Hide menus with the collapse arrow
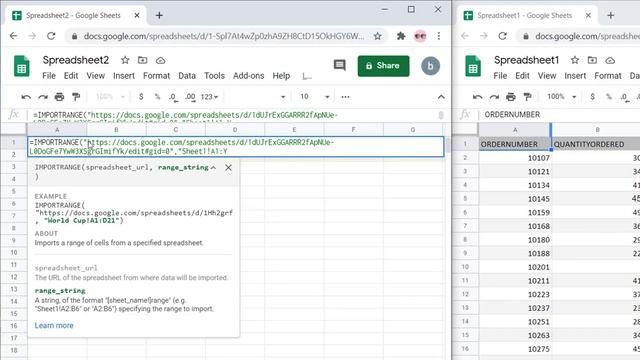The image size is (640, 360). [x=441, y=97]
